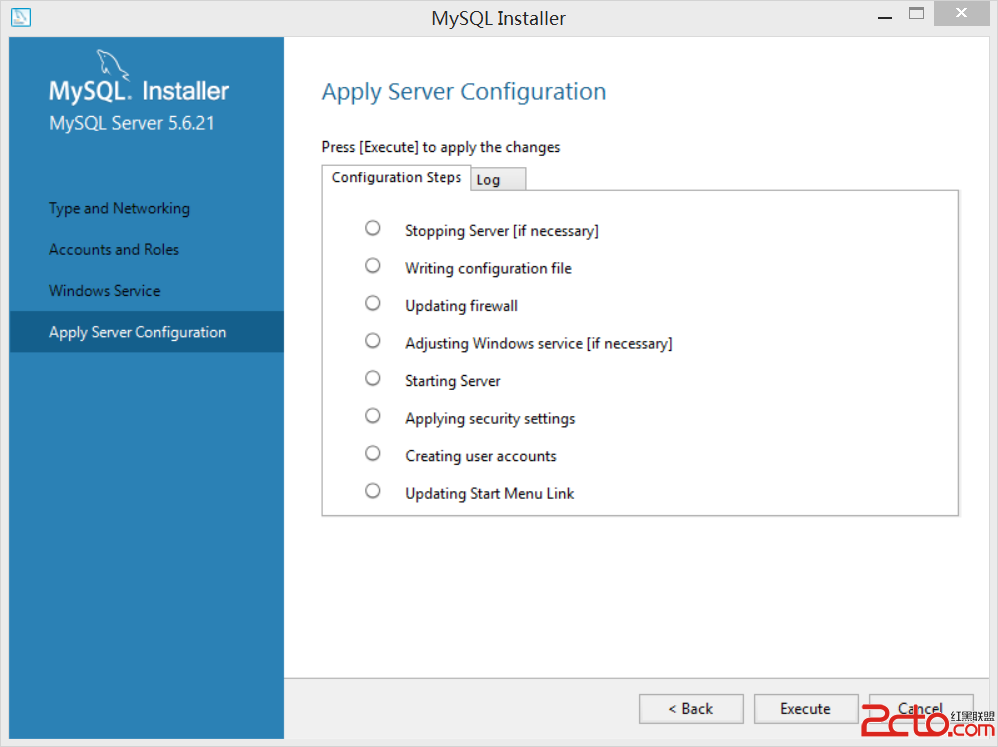The height and width of the screenshot is (747, 998).
Task: Minimize the MySQL Installer window
Action: (885, 15)
